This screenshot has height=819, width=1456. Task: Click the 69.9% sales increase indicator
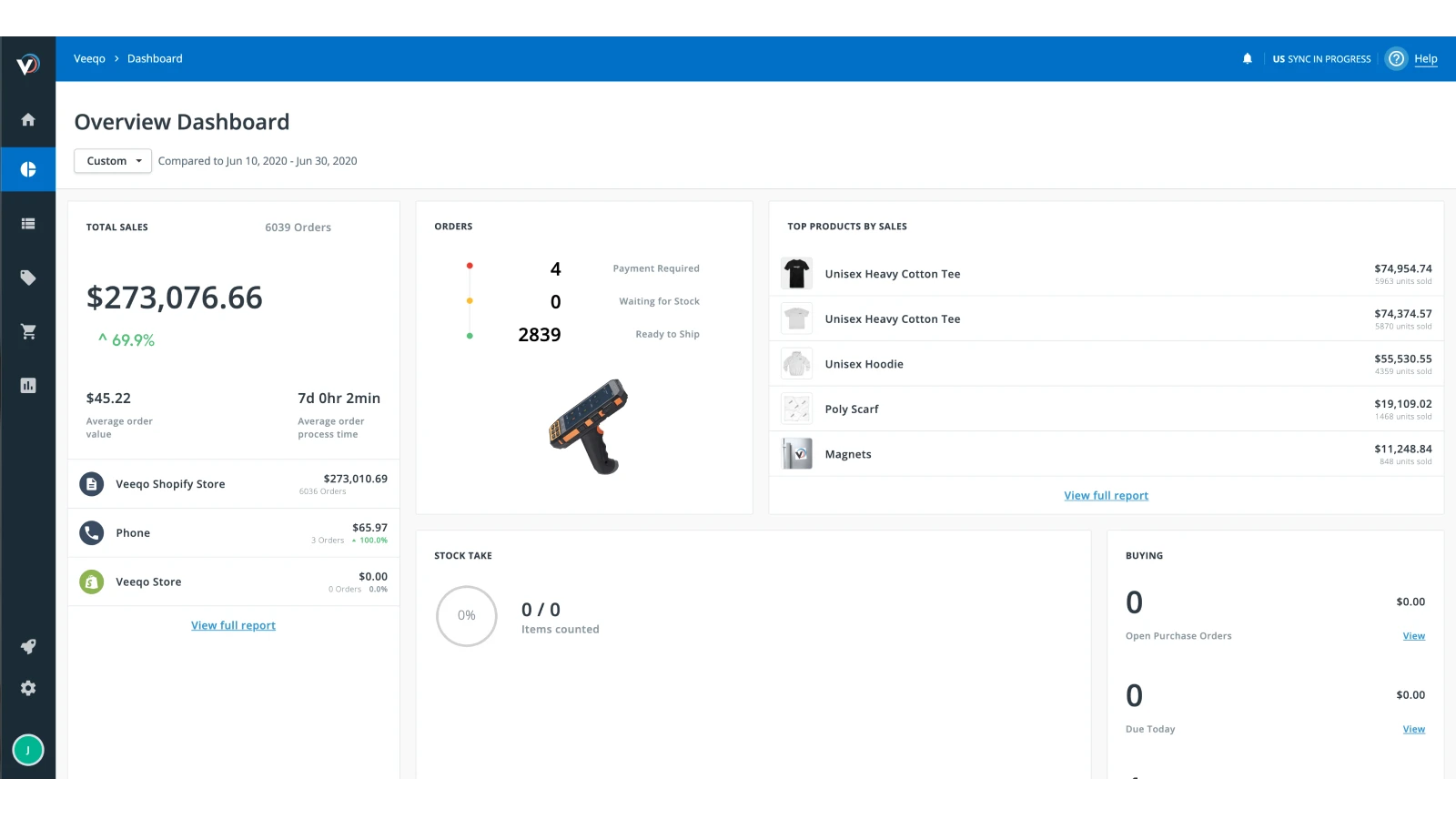[126, 339]
